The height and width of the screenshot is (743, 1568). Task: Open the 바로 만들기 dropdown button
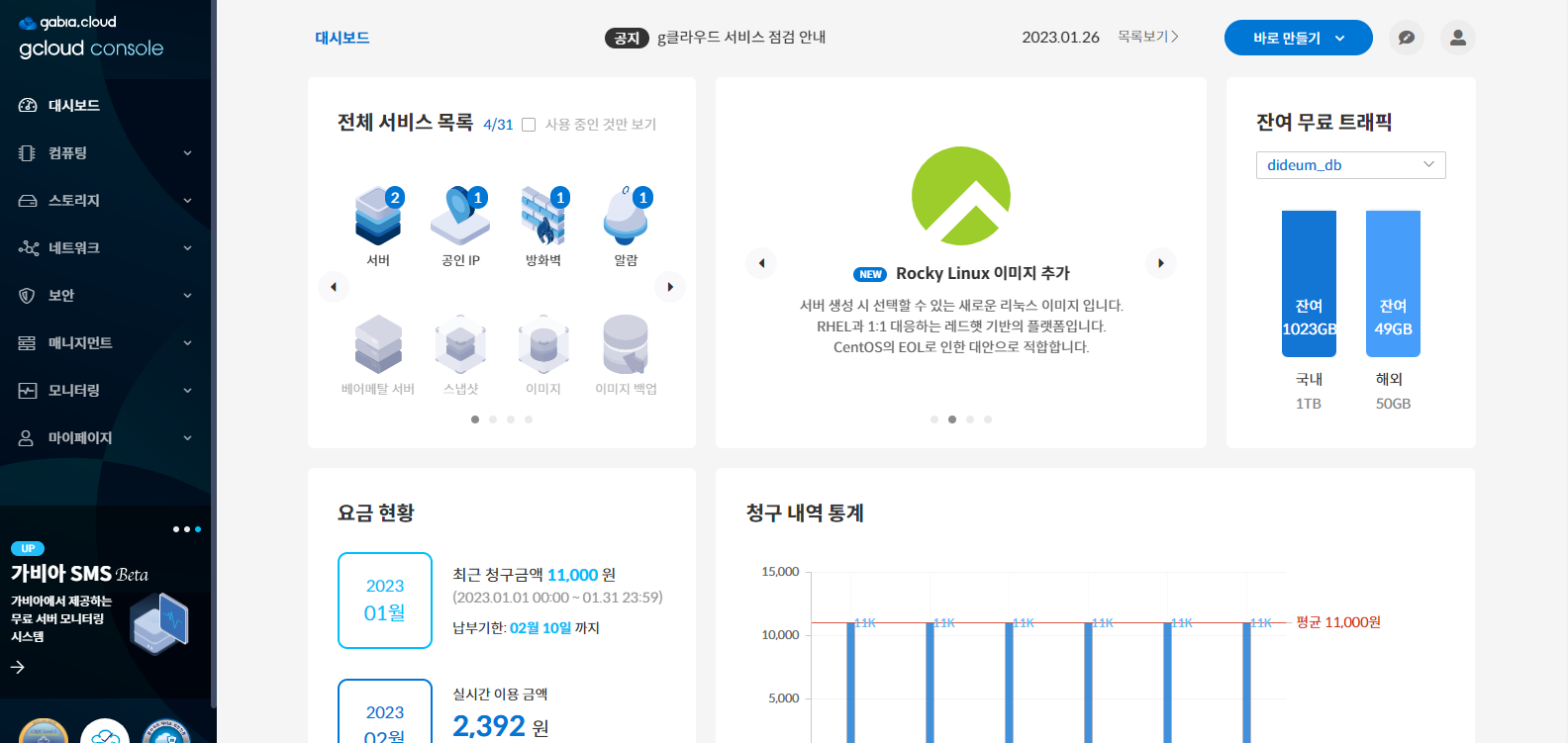pyautogui.click(x=1299, y=38)
